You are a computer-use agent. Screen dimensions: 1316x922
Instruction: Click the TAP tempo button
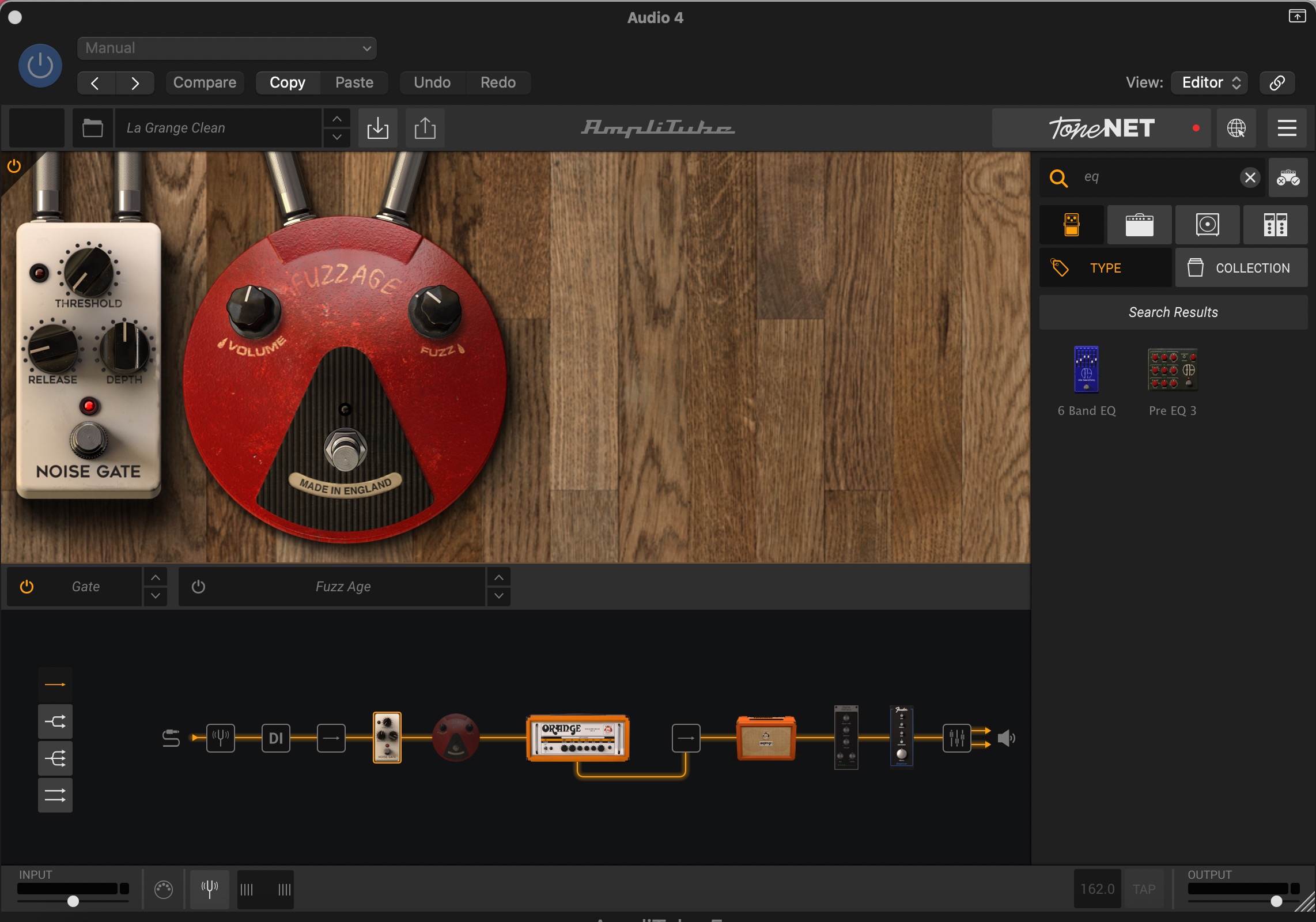[1144, 889]
